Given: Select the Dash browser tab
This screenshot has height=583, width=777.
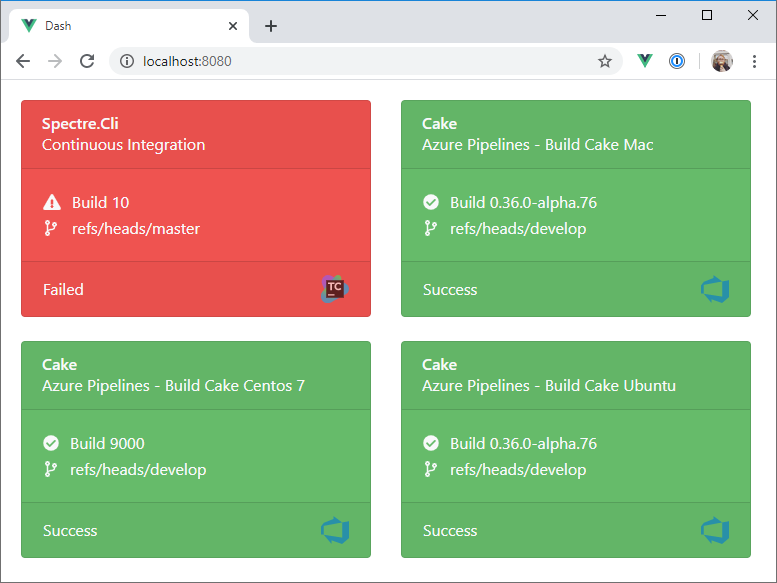Looking at the screenshot, I should pos(129,26).
